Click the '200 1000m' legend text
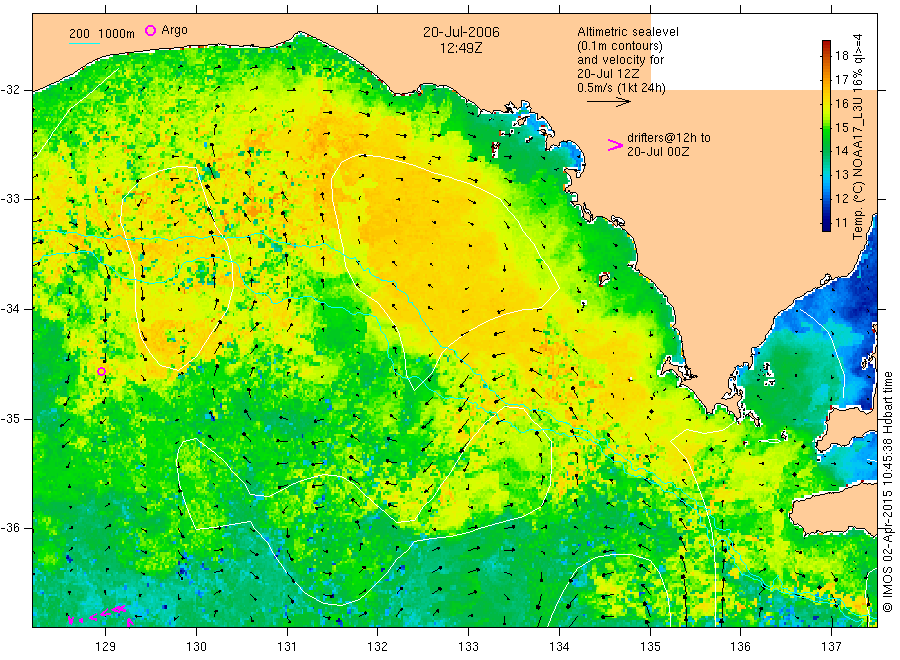The image size is (900, 660). coord(102,34)
